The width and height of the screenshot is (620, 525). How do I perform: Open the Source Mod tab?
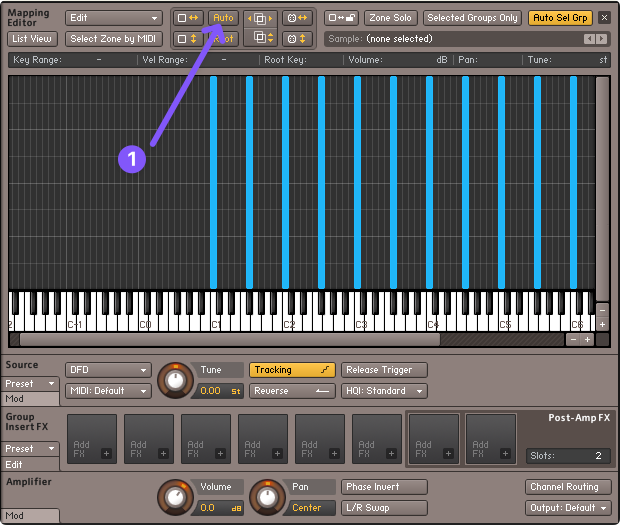tap(16, 398)
